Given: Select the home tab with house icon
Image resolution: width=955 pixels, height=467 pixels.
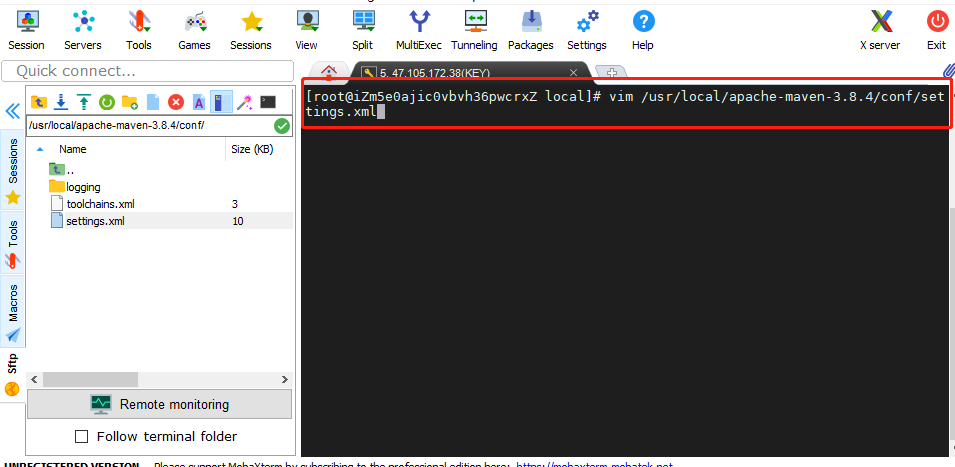Looking at the screenshot, I should click(329, 72).
